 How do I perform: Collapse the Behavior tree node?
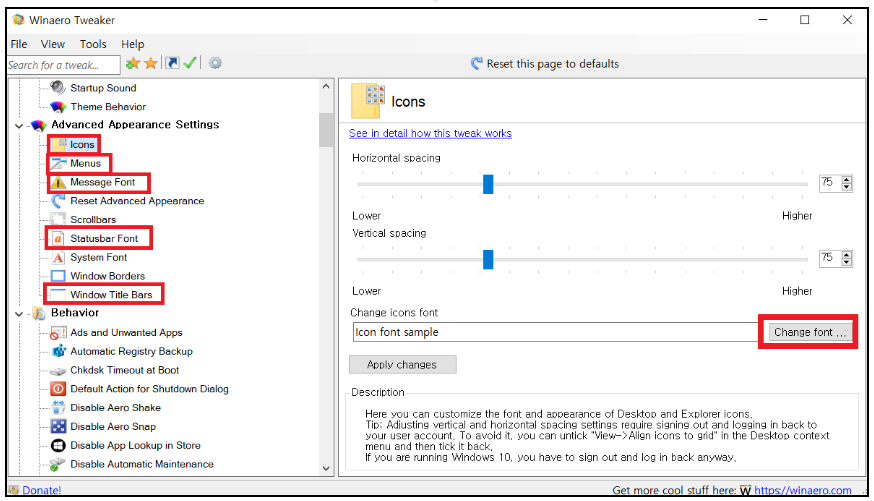tap(19, 314)
